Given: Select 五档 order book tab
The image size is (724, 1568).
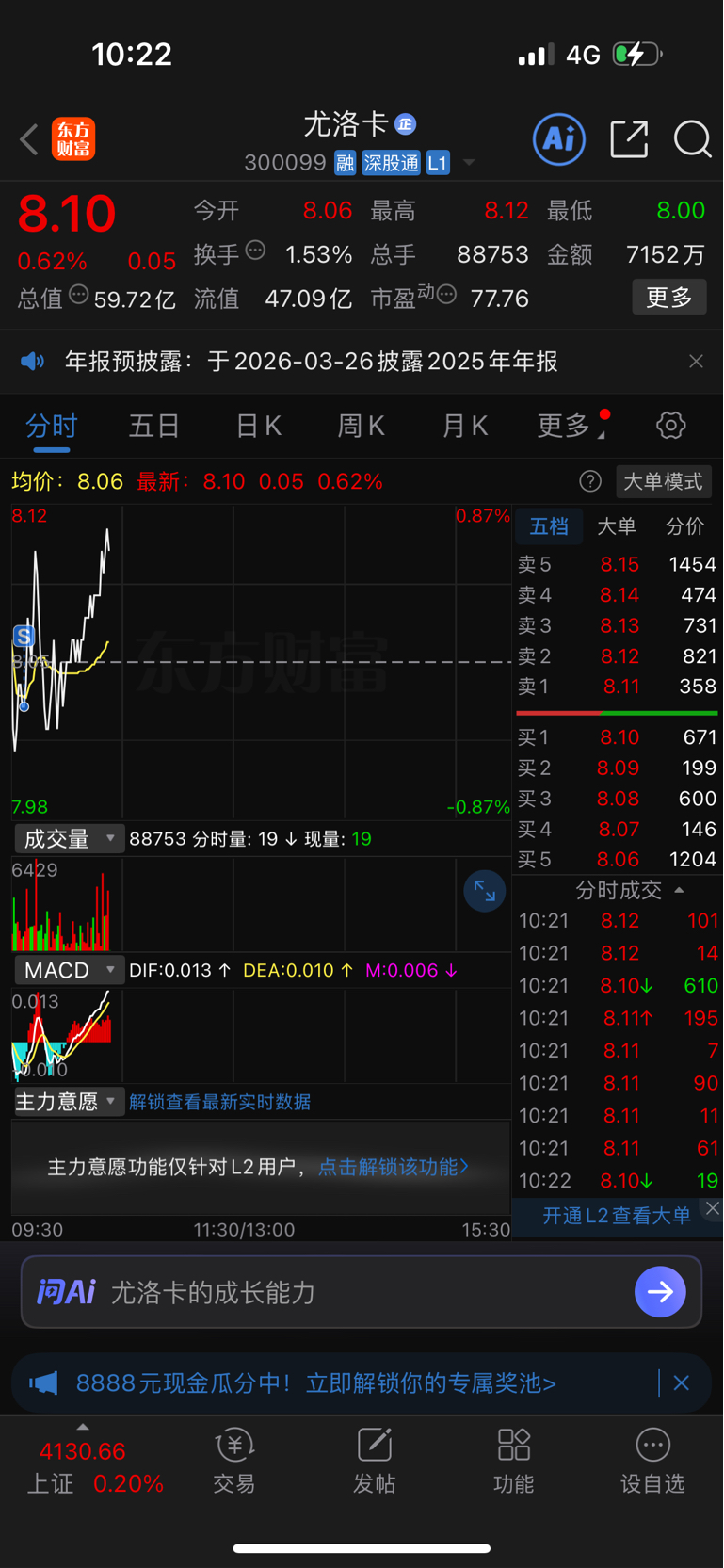Looking at the screenshot, I should pyautogui.click(x=549, y=526).
